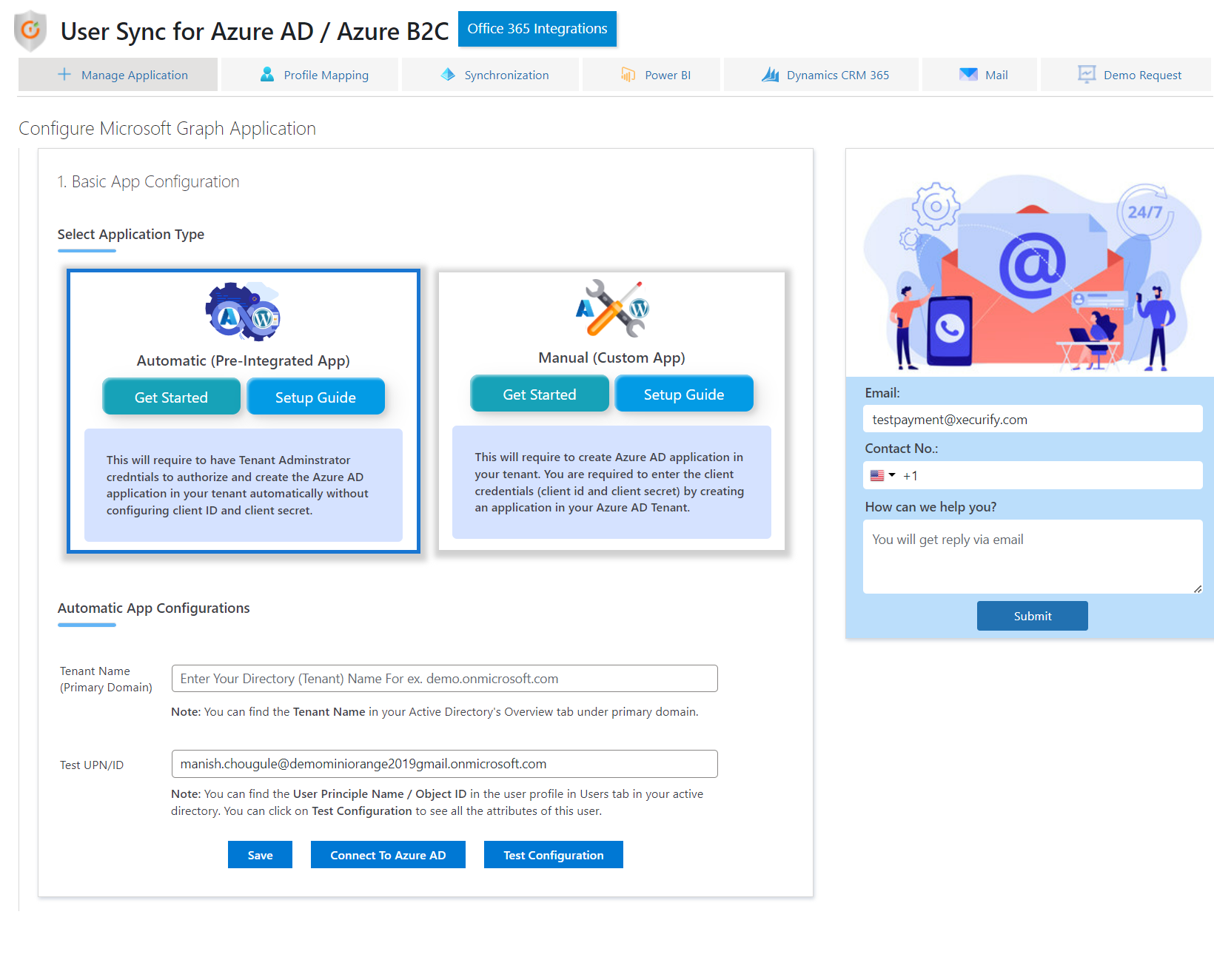The width and height of the screenshot is (1214, 980).
Task: Select the Automatic (Pre-Integrated App) card title
Action: pos(244,360)
